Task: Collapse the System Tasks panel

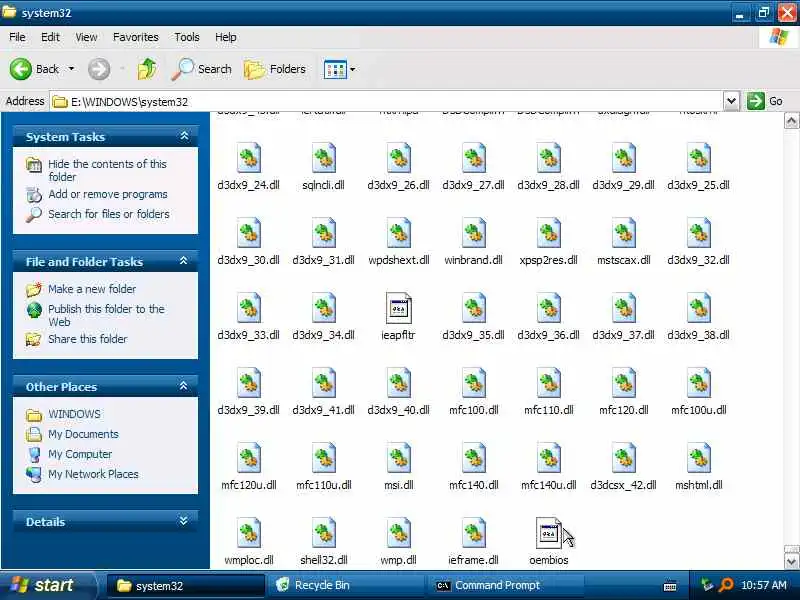Action: pos(184,136)
